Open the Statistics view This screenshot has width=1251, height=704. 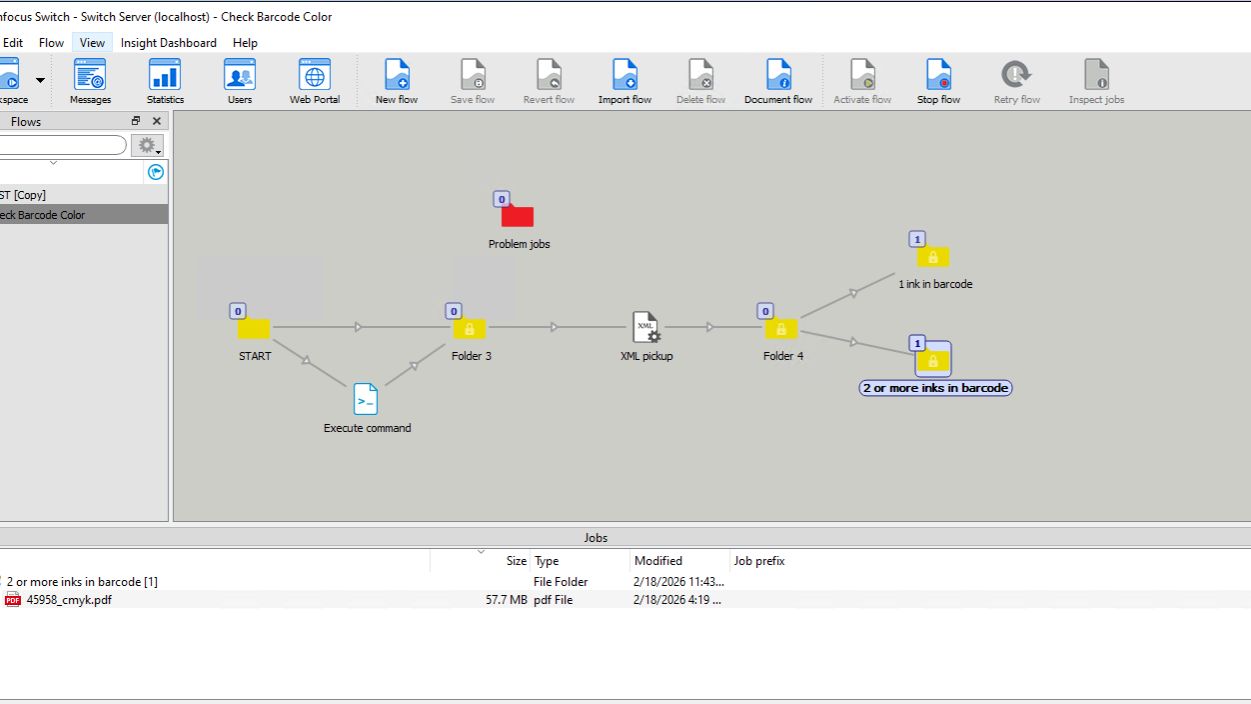pyautogui.click(x=165, y=82)
